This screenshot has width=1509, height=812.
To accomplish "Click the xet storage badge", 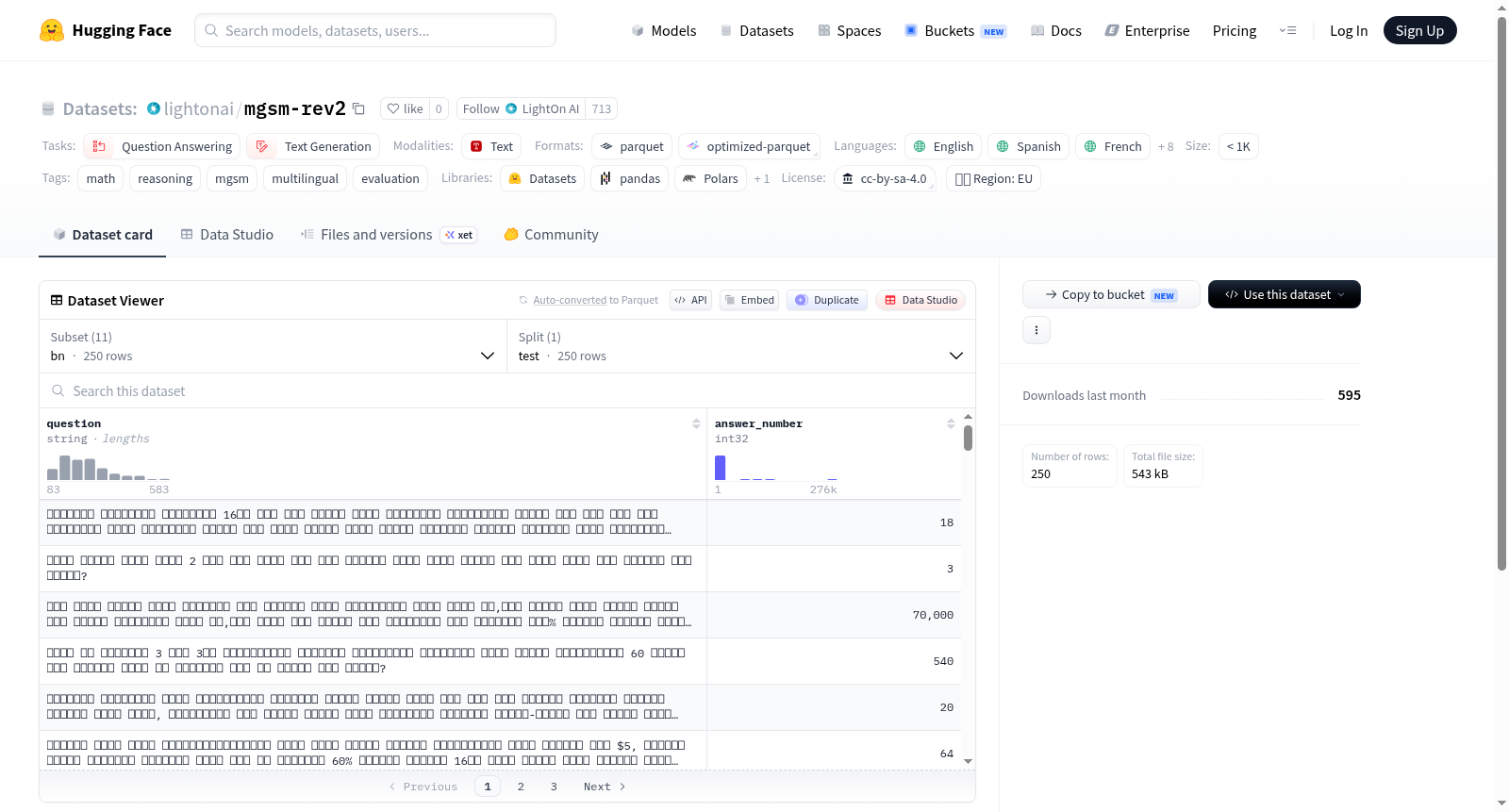I will (459, 235).
